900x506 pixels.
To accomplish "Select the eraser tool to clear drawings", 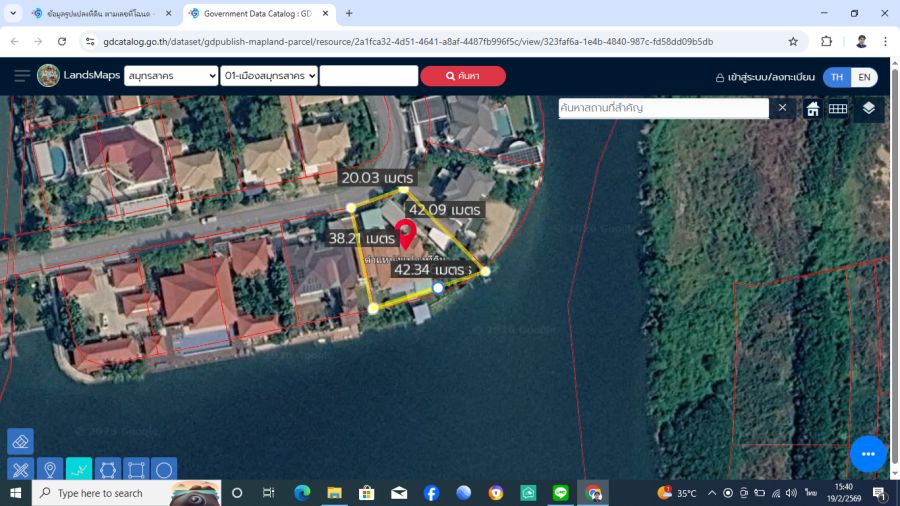I will [20, 441].
